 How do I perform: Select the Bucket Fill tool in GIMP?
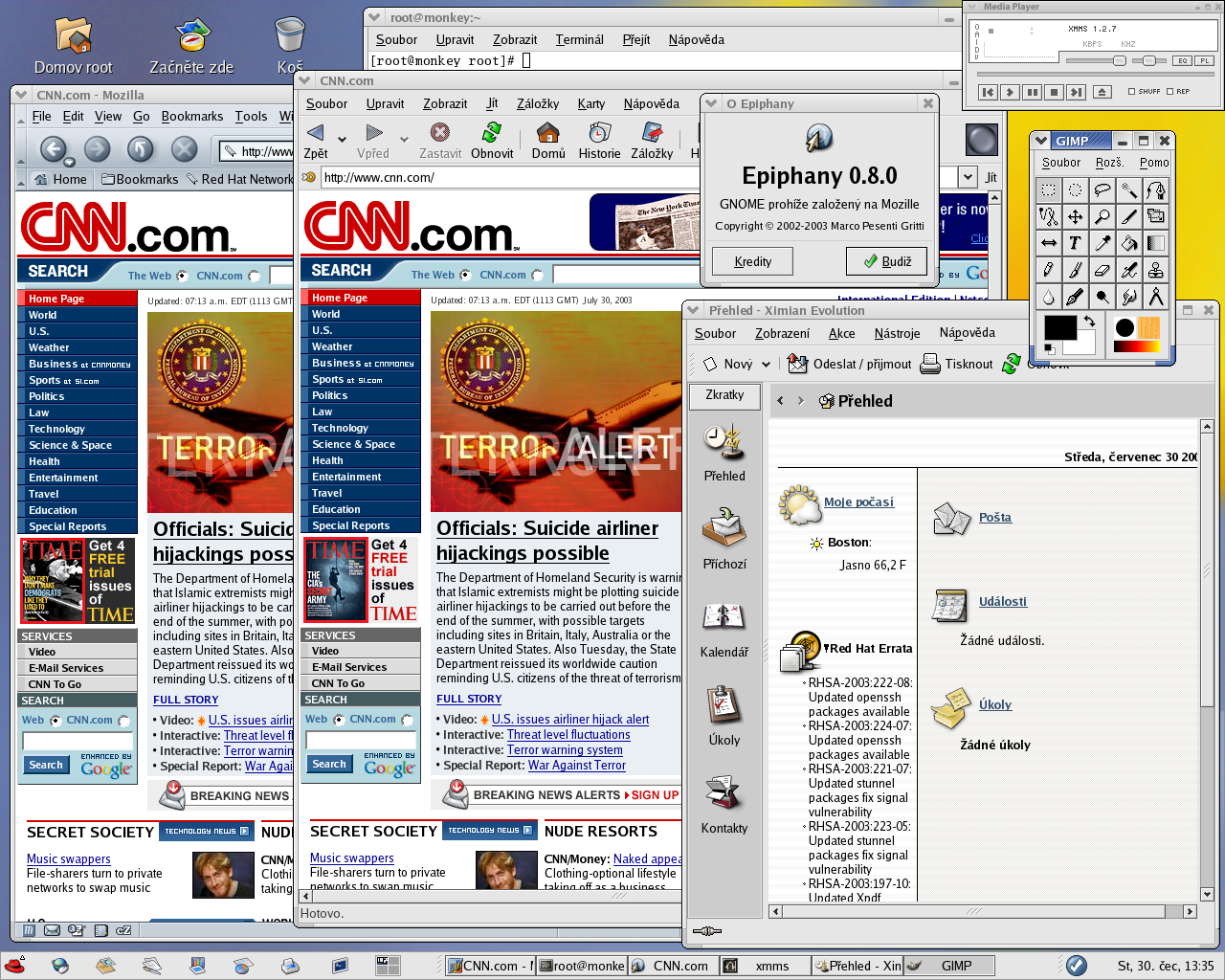coord(1129,243)
